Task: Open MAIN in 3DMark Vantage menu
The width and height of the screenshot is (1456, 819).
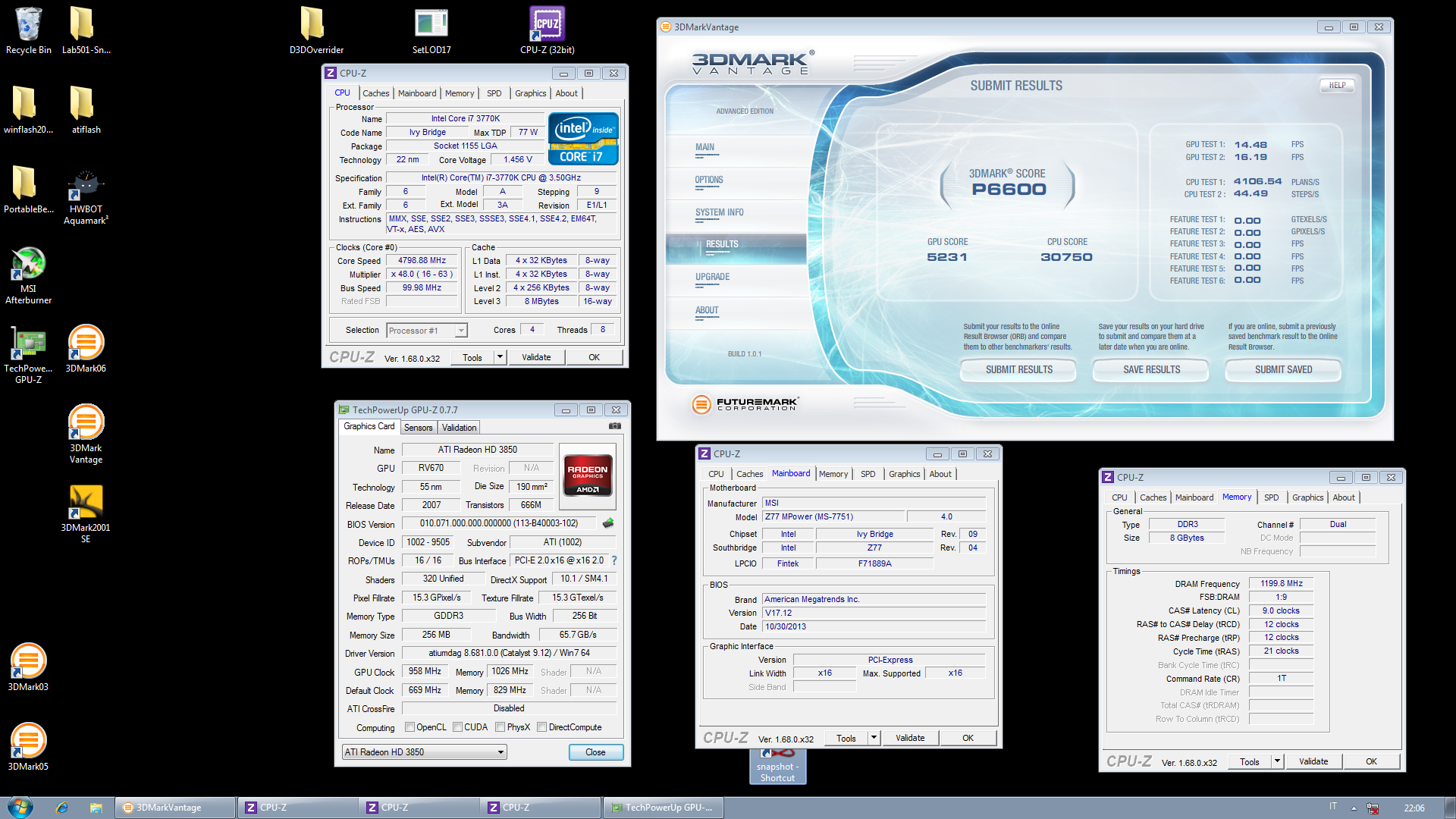Action: point(704,147)
